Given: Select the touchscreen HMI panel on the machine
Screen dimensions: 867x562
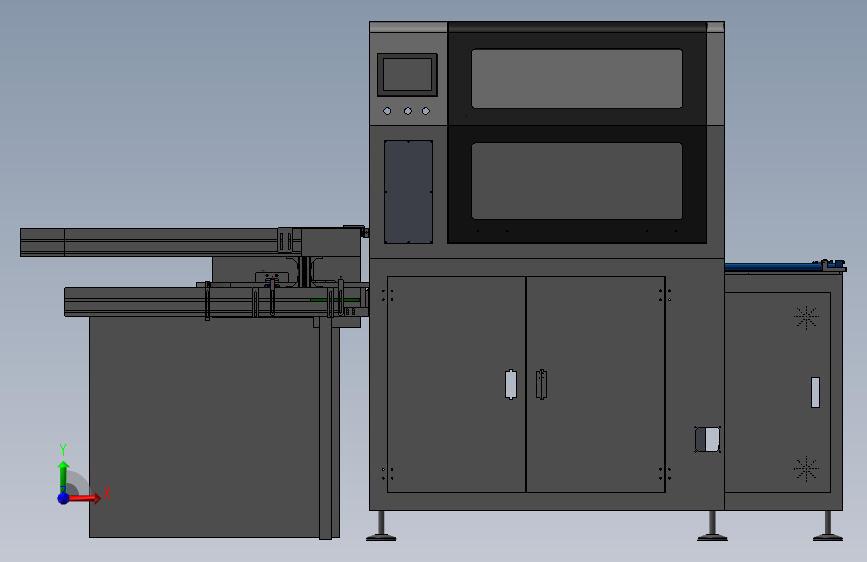Looking at the screenshot, I should tap(408, 75).
